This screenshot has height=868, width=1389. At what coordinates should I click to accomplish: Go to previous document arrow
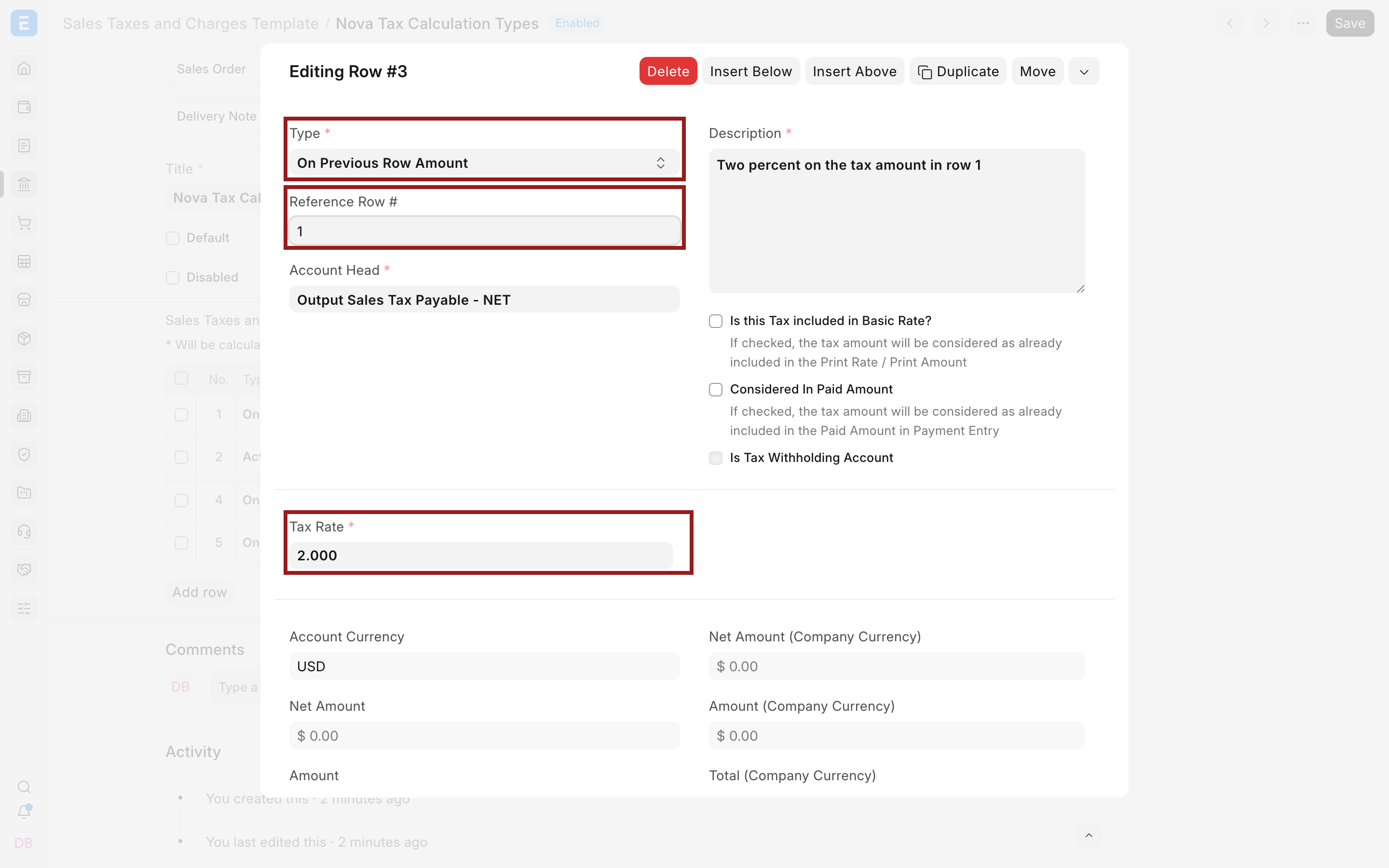pos(1230,23)
